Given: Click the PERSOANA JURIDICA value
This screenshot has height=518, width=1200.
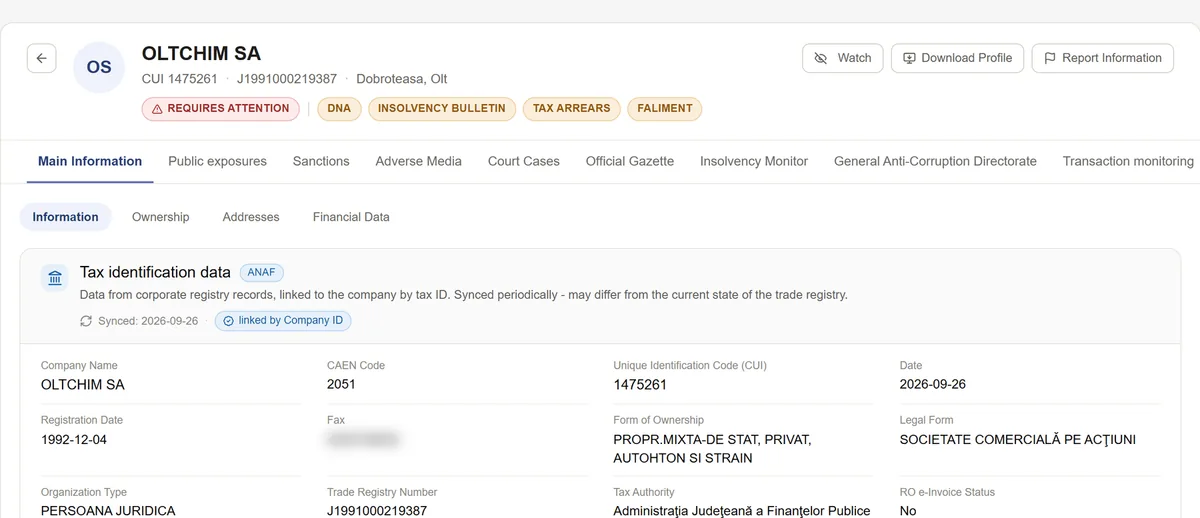Looking at the screenshot, I should tap(108, 511).
